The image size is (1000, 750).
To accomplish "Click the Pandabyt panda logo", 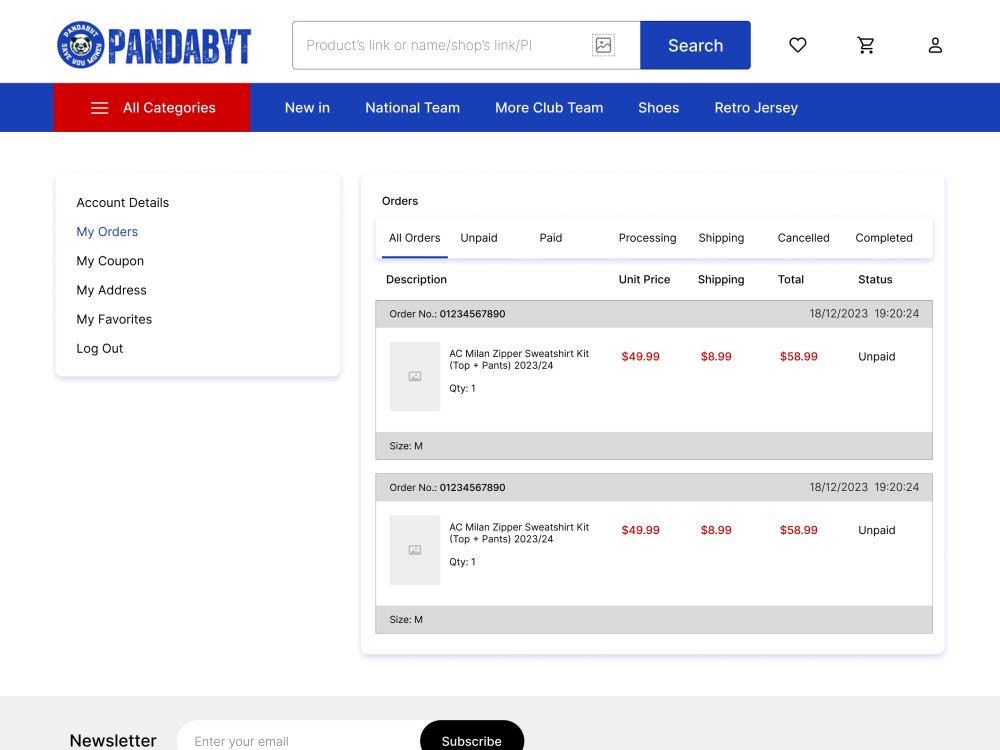I will coord(154,45).
